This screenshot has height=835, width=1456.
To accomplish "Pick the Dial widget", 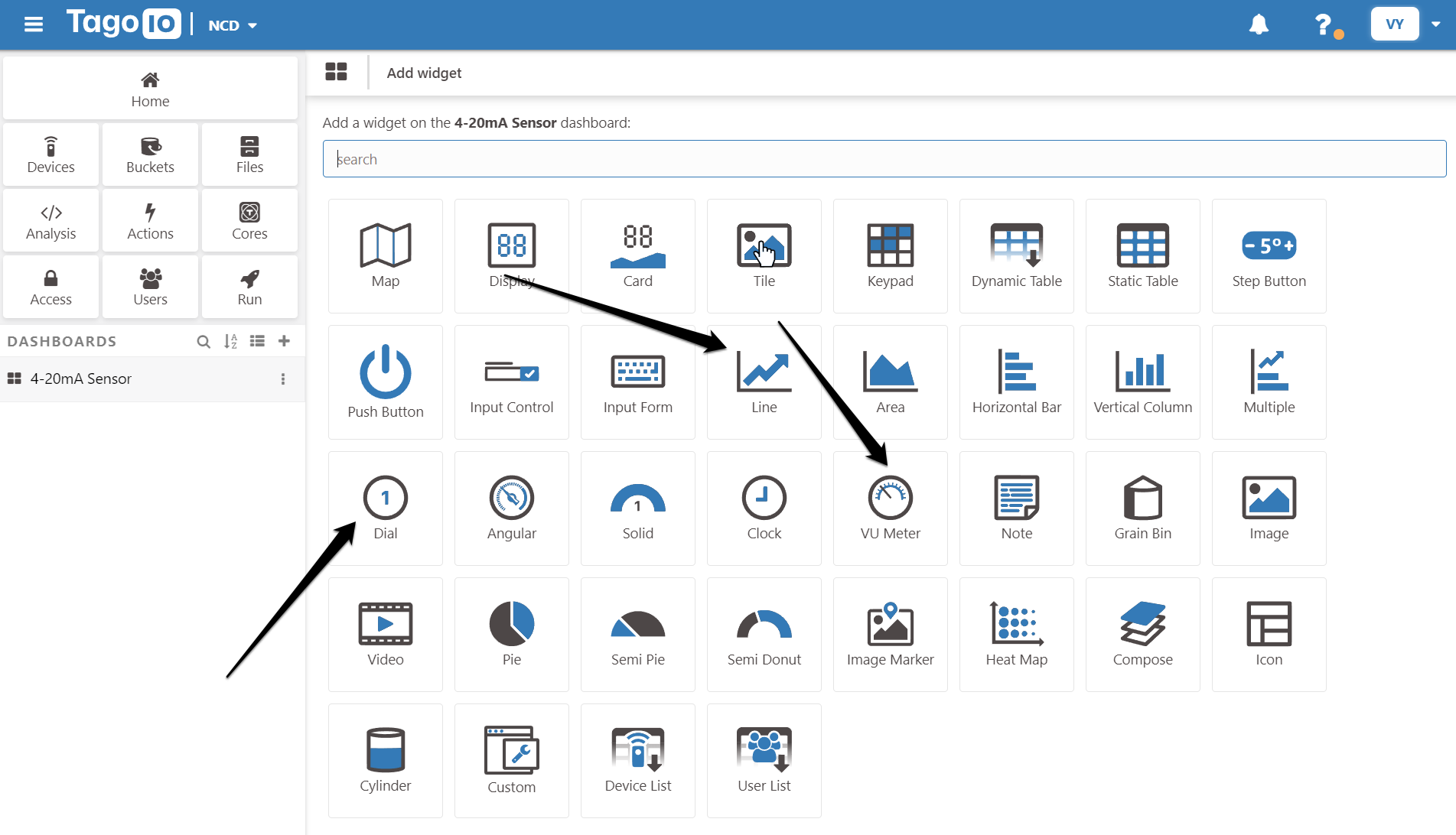I will click(x=385, y=508).
